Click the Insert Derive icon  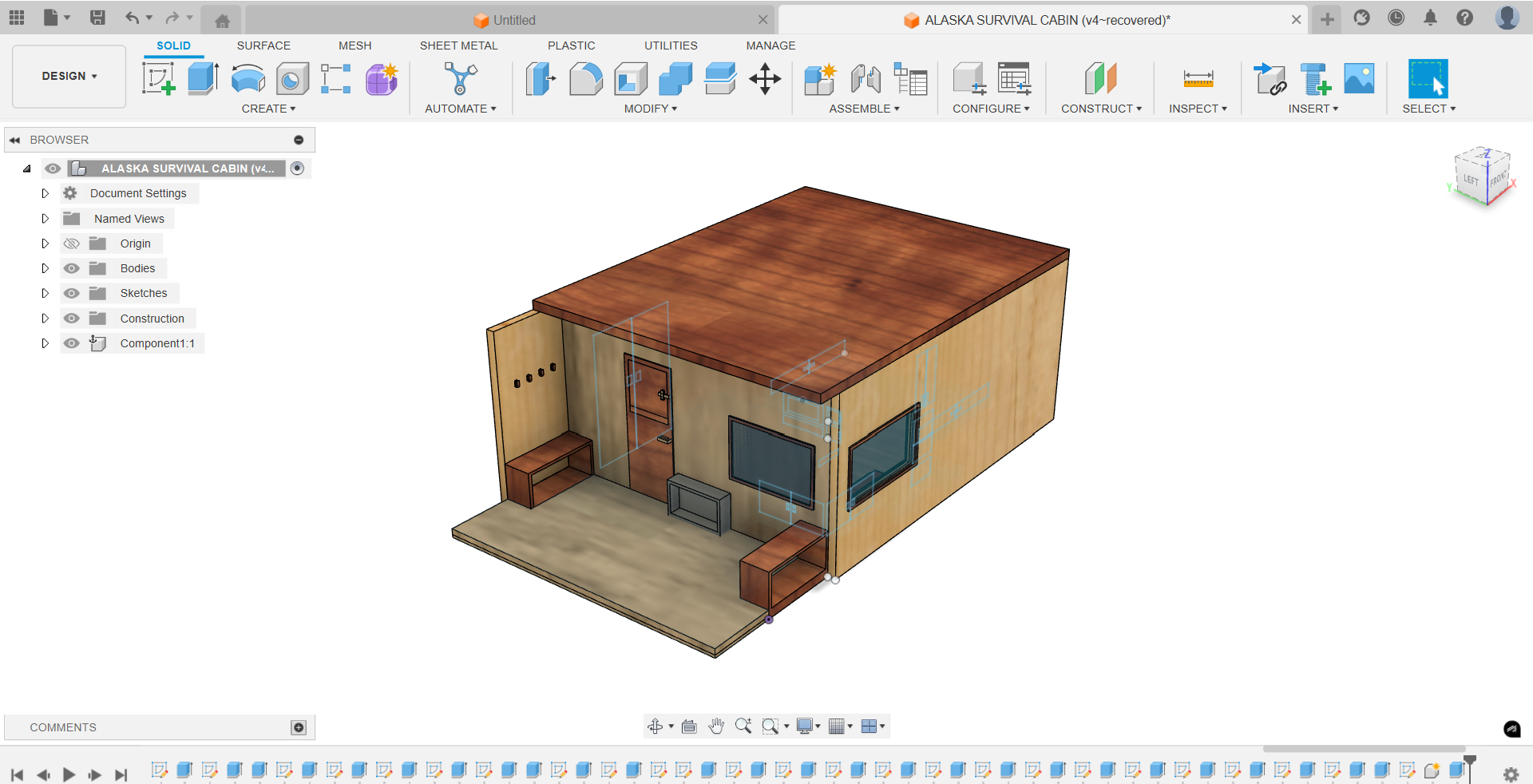[x=1270, y=79]
